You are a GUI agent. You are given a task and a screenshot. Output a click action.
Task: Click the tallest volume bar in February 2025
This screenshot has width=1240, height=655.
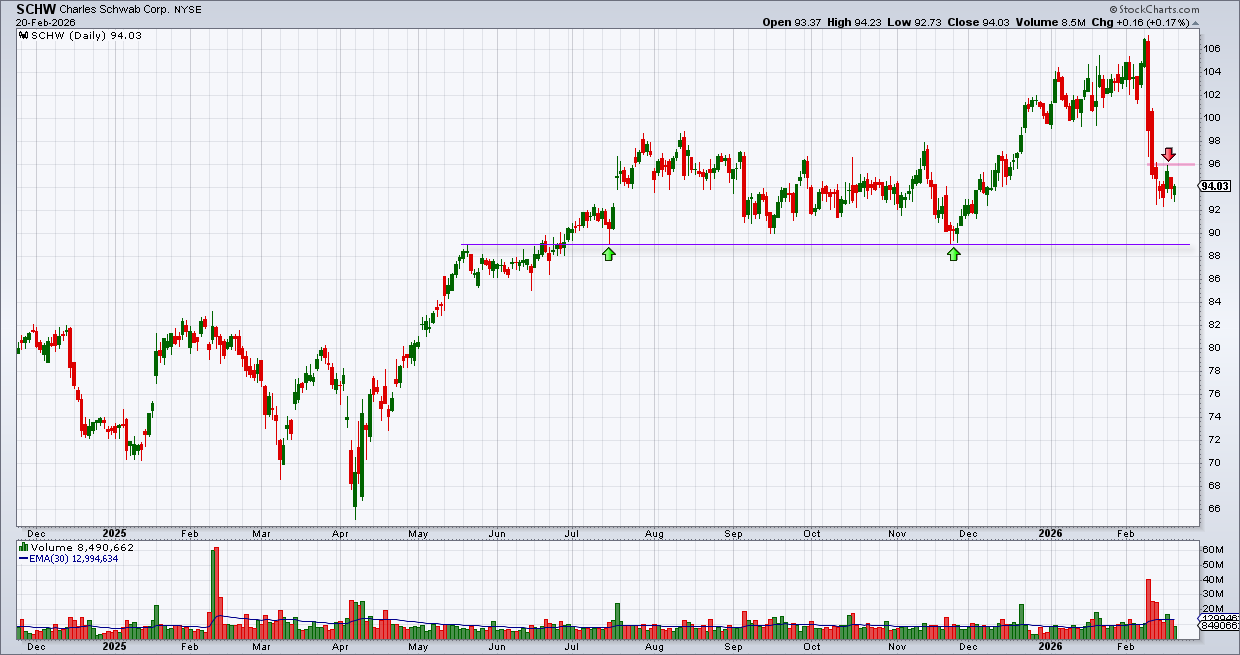tap(215, 594)
